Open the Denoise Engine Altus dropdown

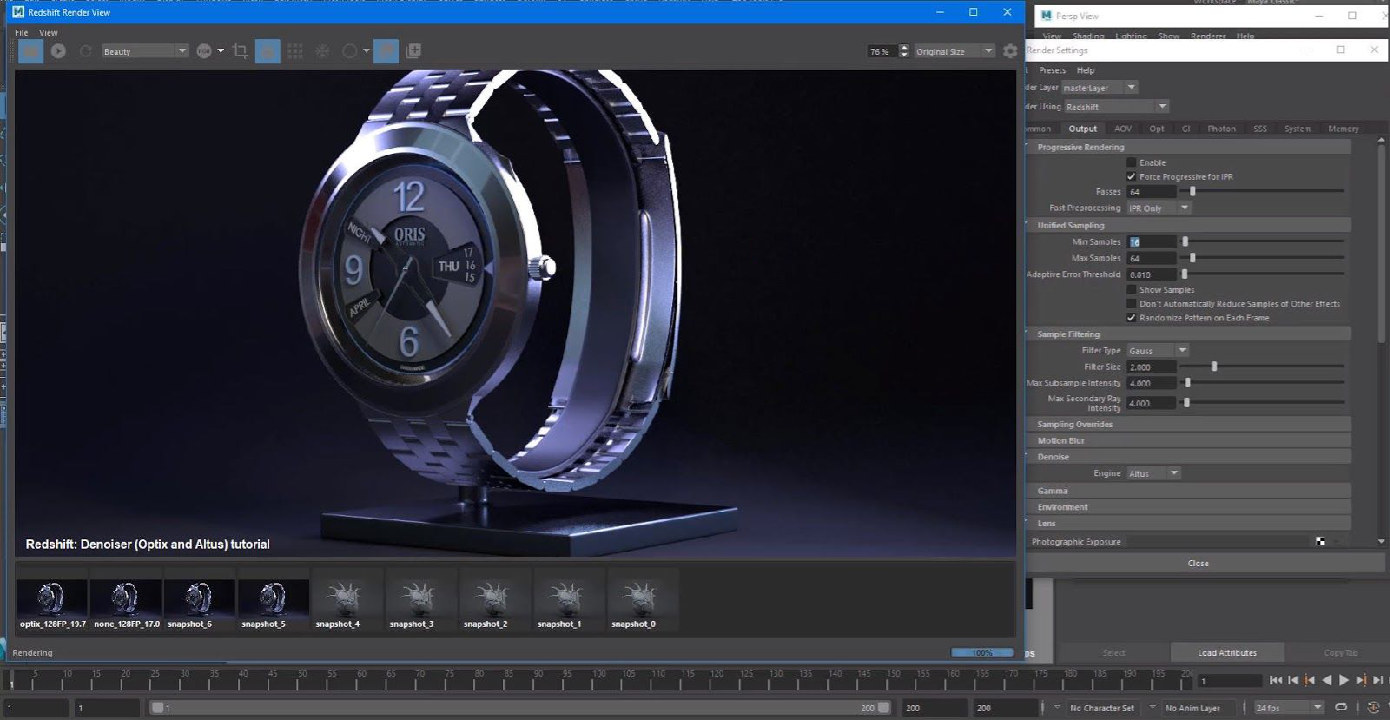click(1153, 473)
